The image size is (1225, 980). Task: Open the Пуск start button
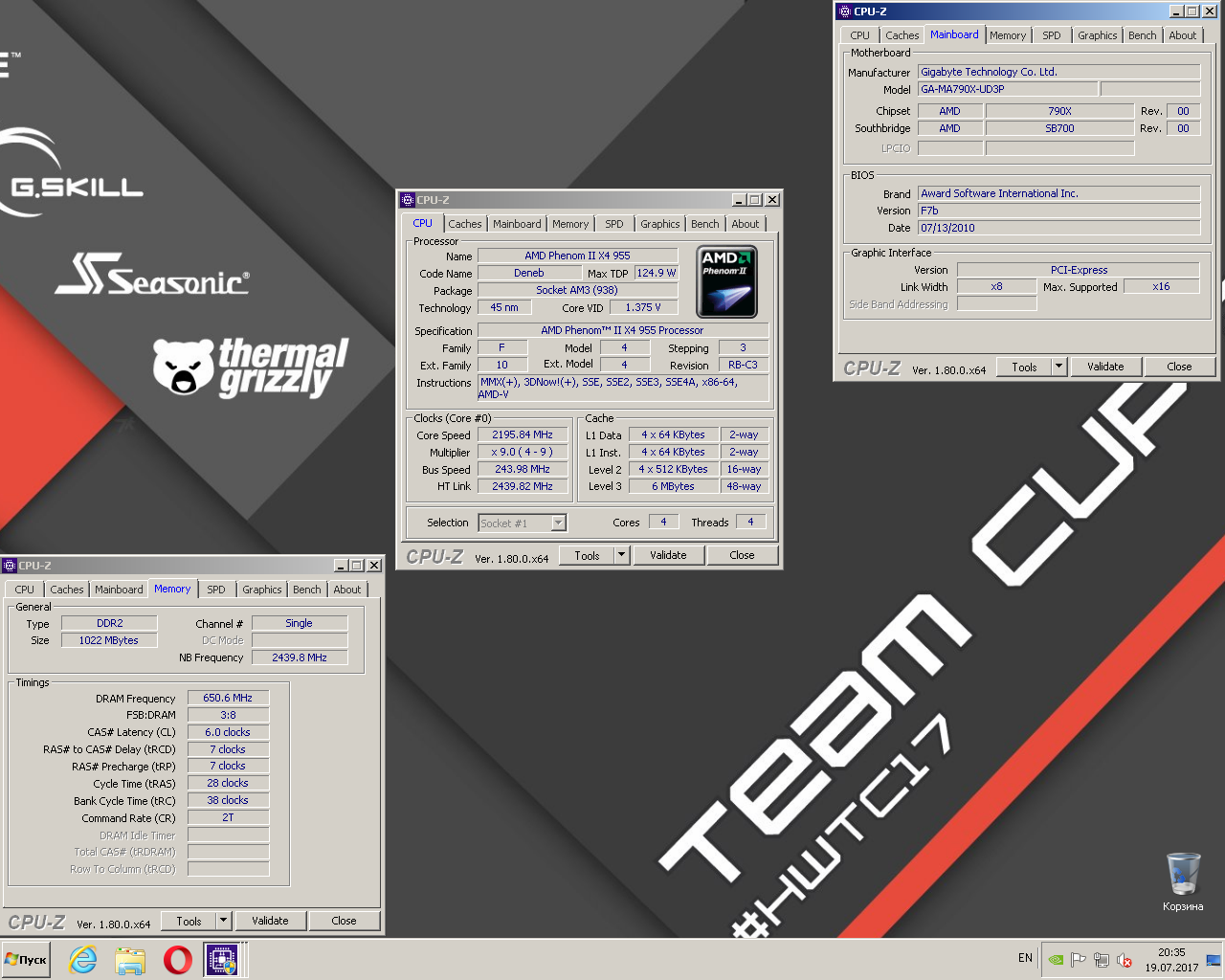pyautogui.click(x=26, y=959)
